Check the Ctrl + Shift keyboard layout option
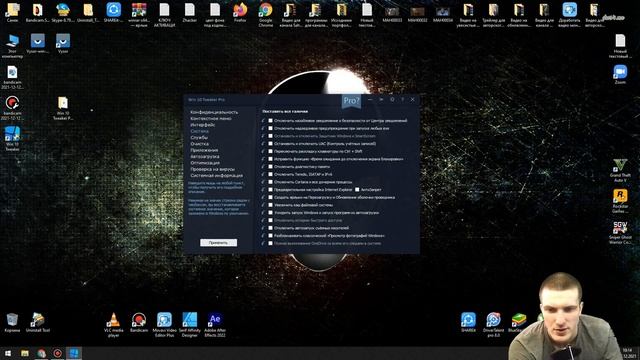 [270, 151]
